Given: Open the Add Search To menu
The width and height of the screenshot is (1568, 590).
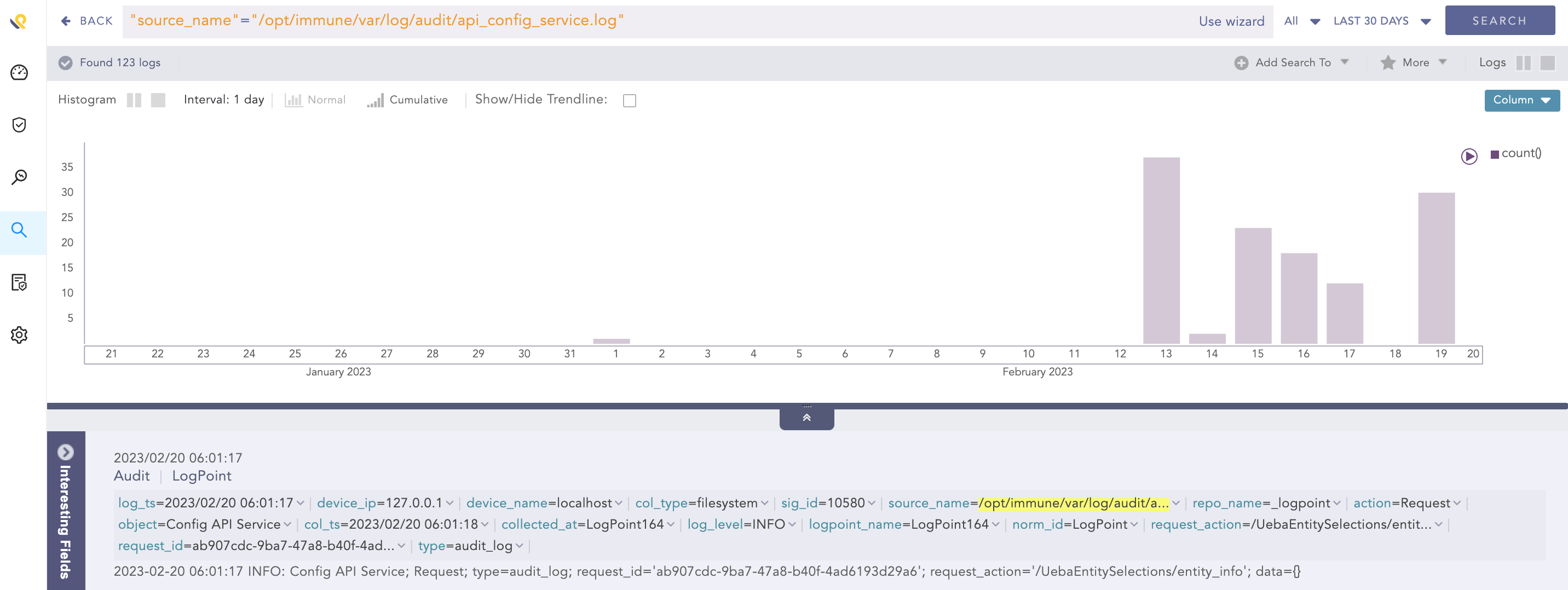Looking at the screenshot, I should tap(1291, 62).
